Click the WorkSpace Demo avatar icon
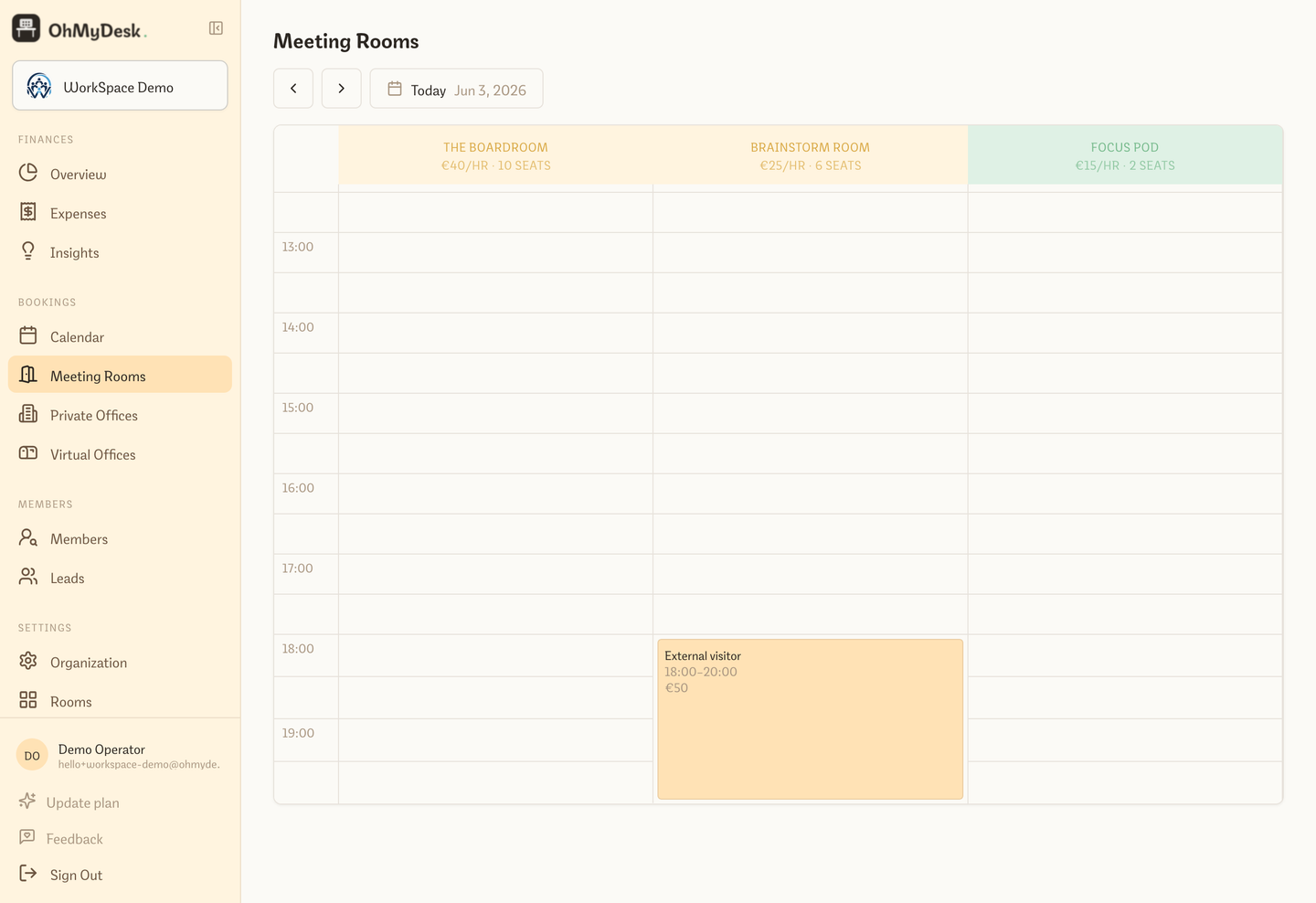 click(x=38, y=86)
